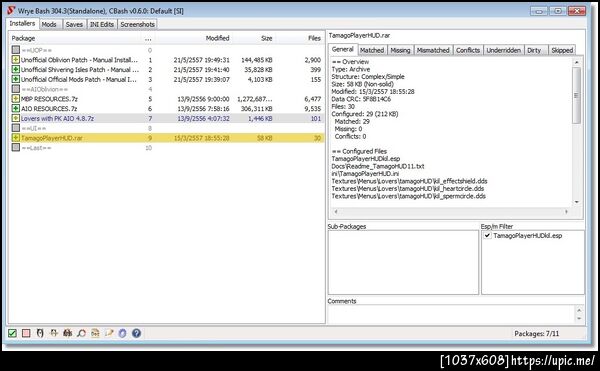Select the Lovers with PK AIO 4.8.7z package name
600x371 pixels.
[57, 118]
